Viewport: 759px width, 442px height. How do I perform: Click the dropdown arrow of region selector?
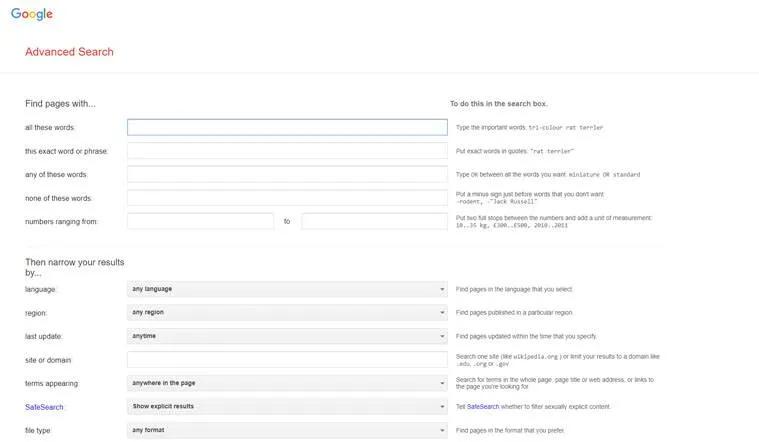(x=442, y=313)
